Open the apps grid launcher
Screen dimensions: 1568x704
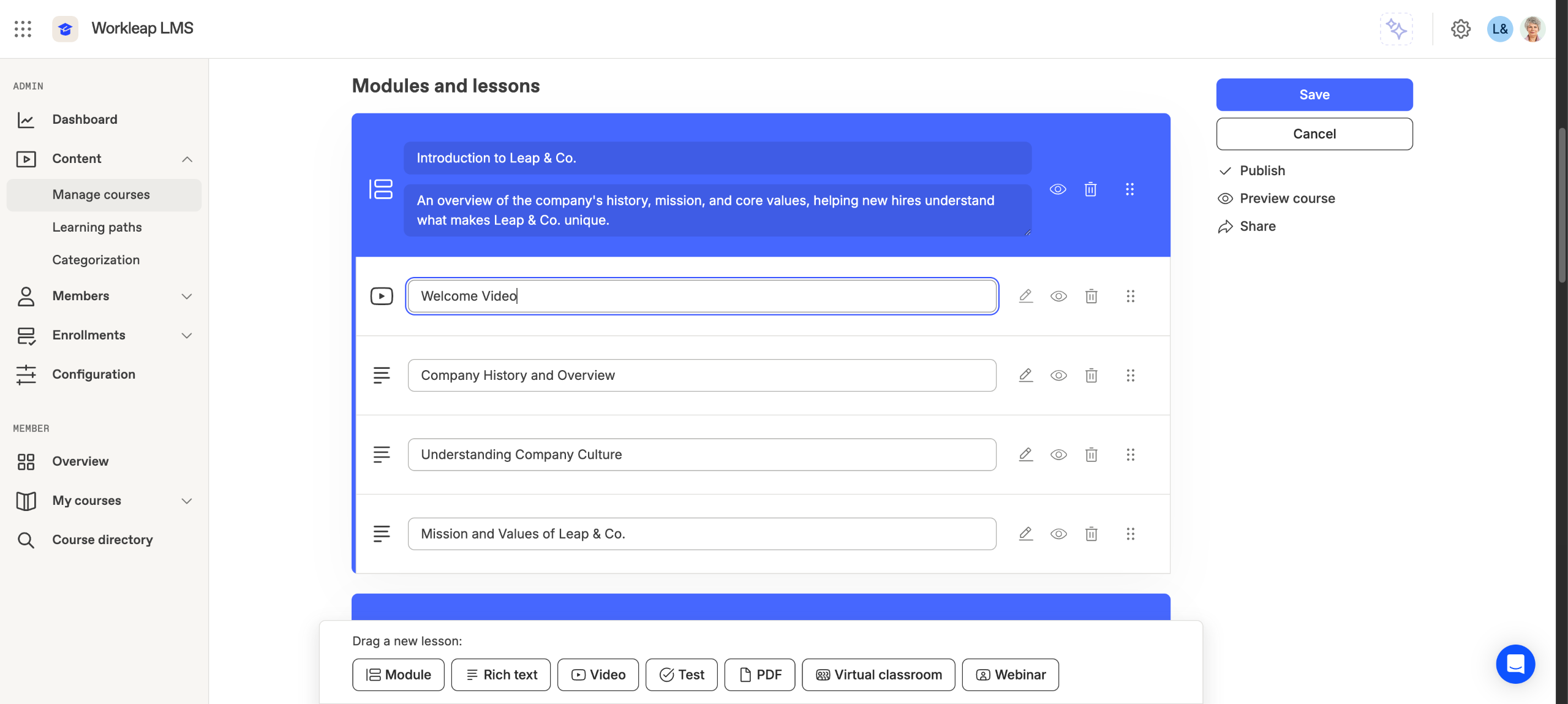pos(23,29)
